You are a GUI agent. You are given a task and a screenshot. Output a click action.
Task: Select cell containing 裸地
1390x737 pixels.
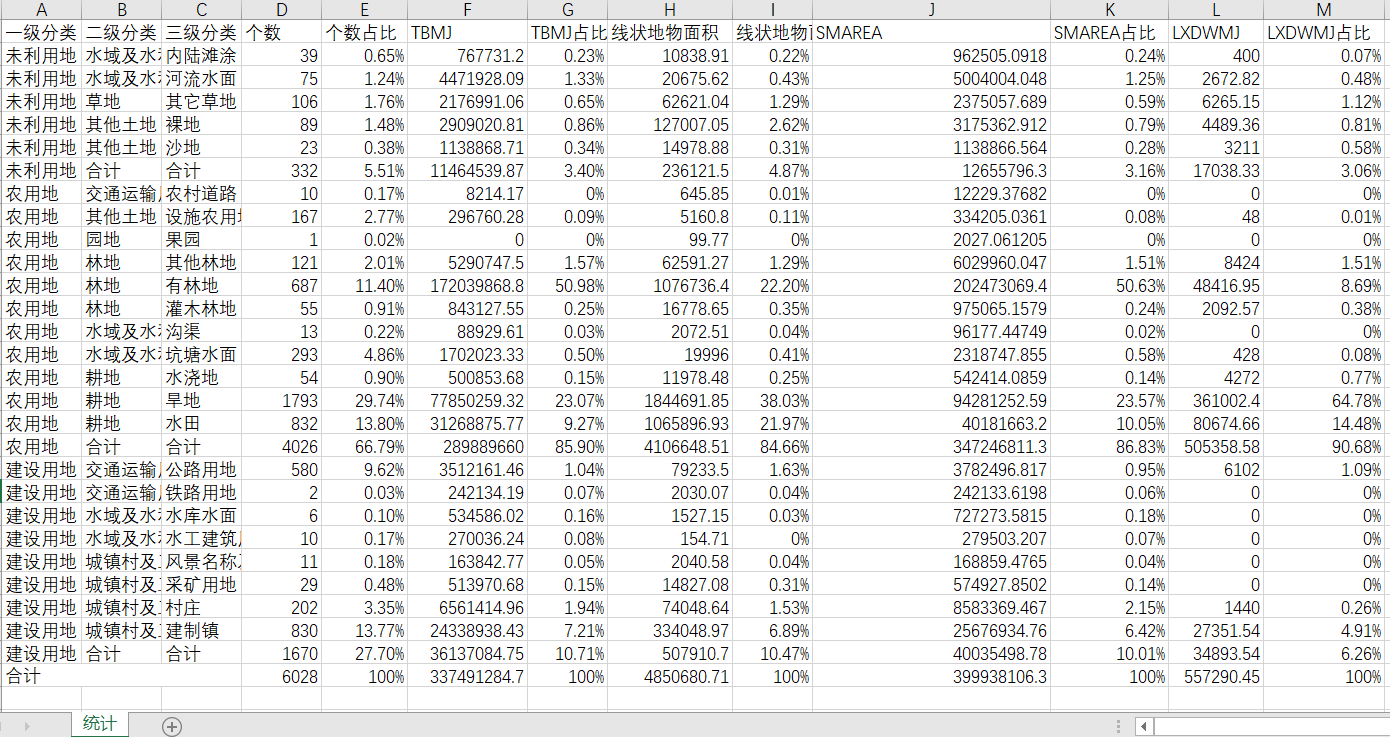click(201, 125)
